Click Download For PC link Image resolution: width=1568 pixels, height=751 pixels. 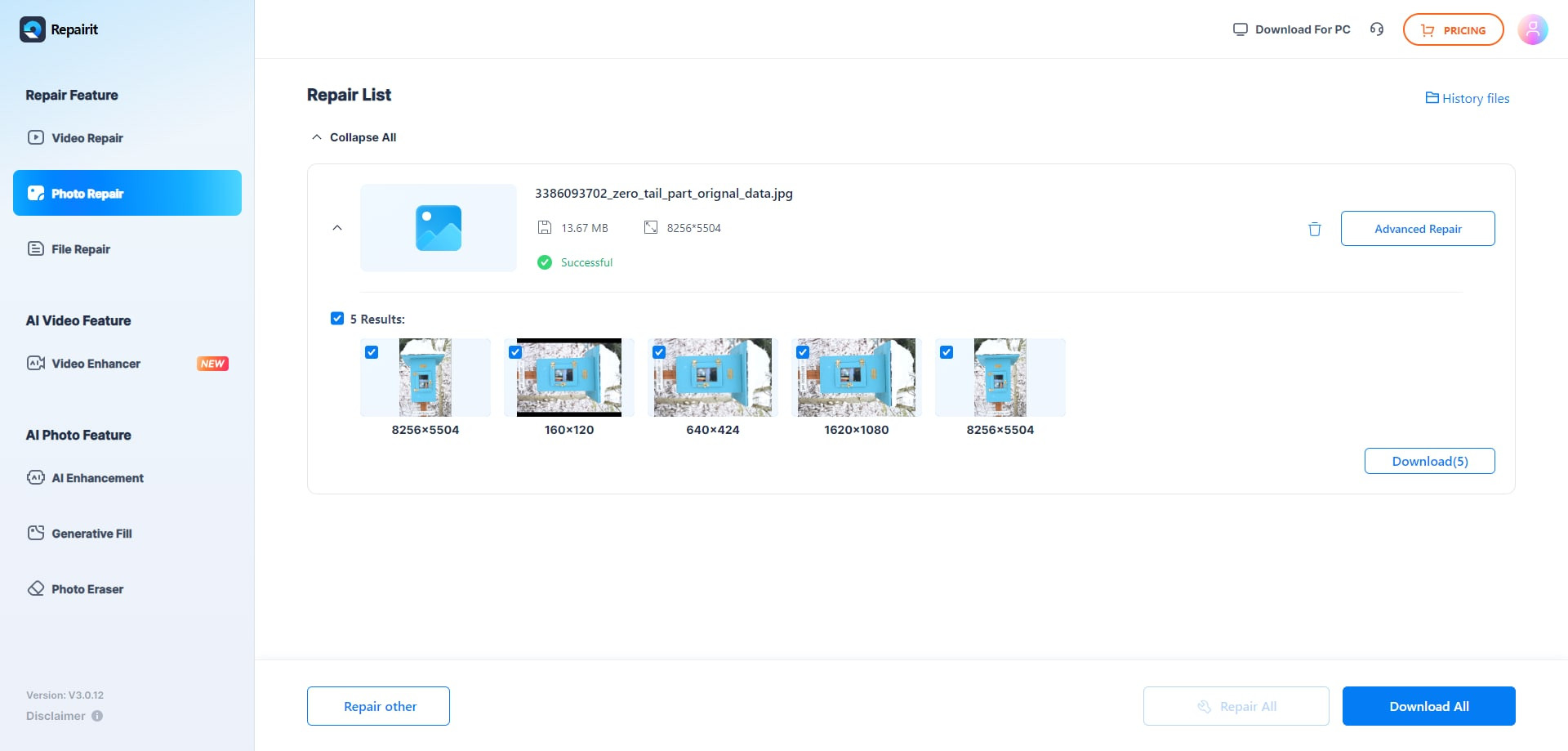[1291, 29]
